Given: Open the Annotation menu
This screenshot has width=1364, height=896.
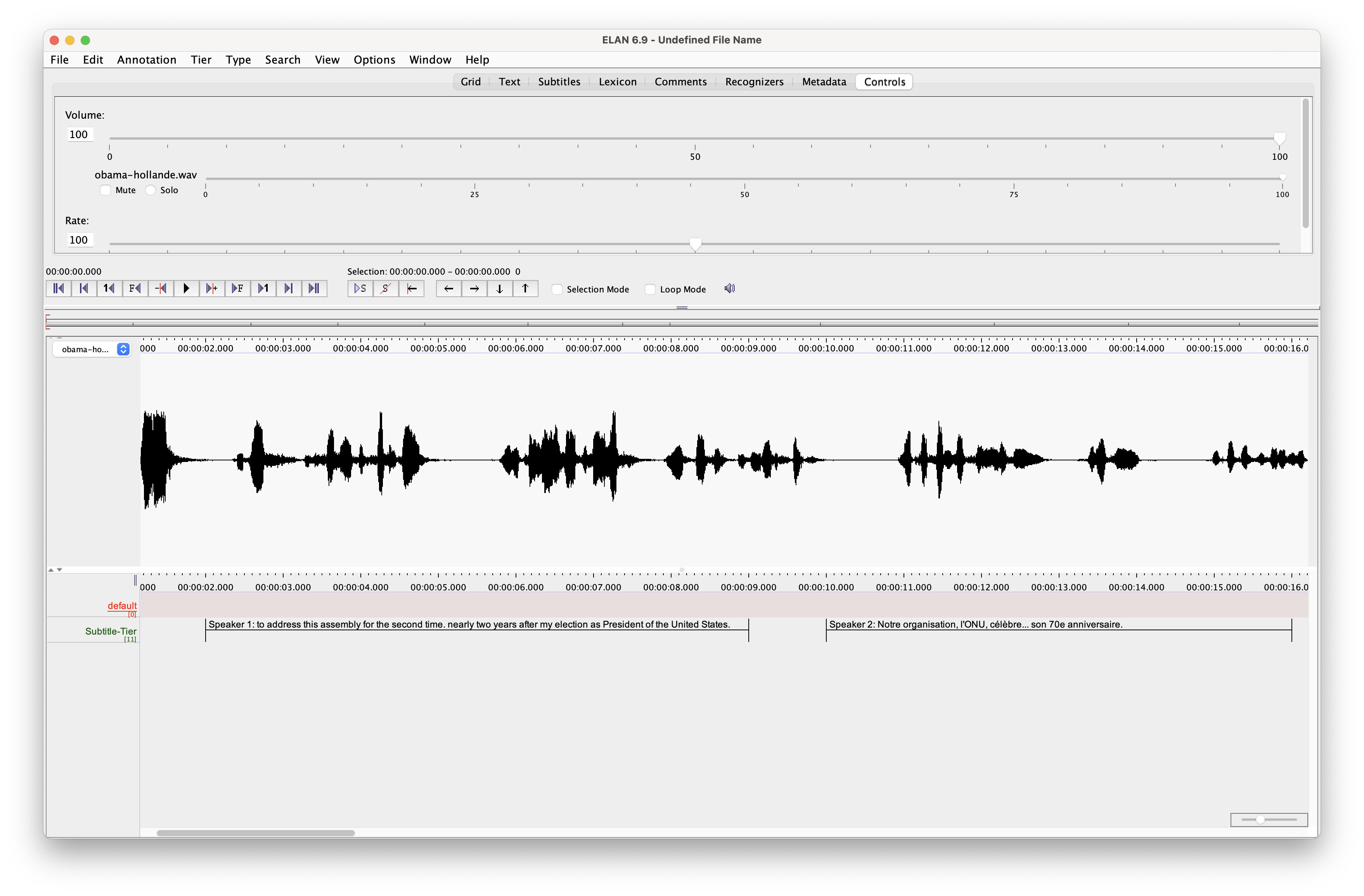Looking at the screenshot, I should coord(146,60).
